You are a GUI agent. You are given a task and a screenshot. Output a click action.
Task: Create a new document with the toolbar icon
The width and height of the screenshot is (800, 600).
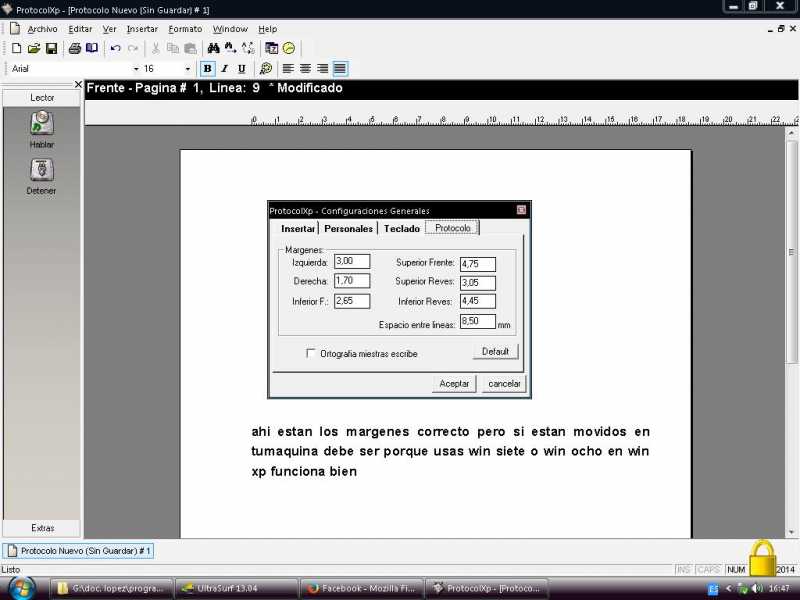pyautogui.click(x=16, y=48)
